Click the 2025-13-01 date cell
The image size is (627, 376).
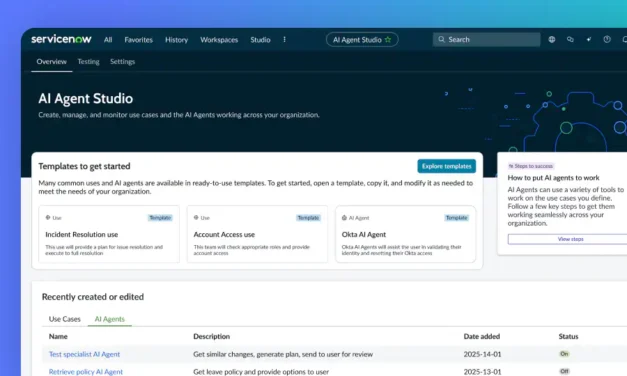(482, 372)
